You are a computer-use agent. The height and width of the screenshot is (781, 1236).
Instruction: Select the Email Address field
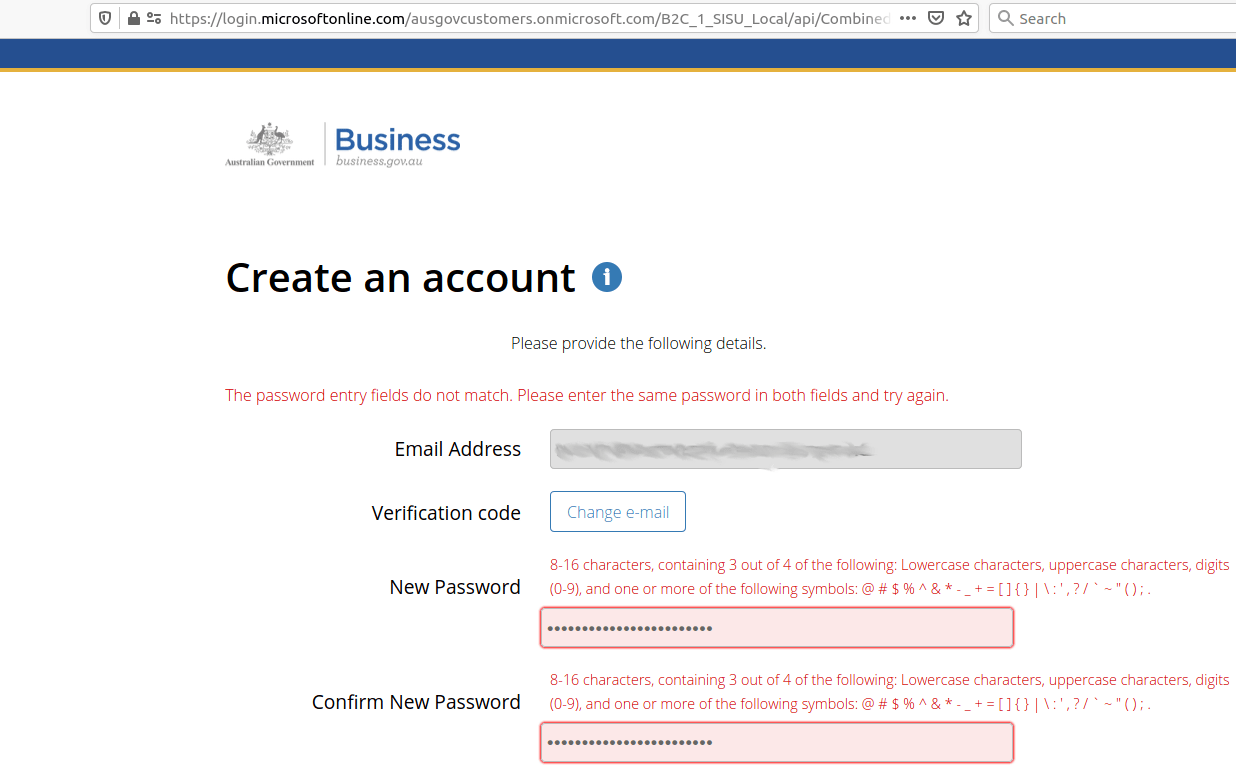pyautogui.click(x=785, y=448)
